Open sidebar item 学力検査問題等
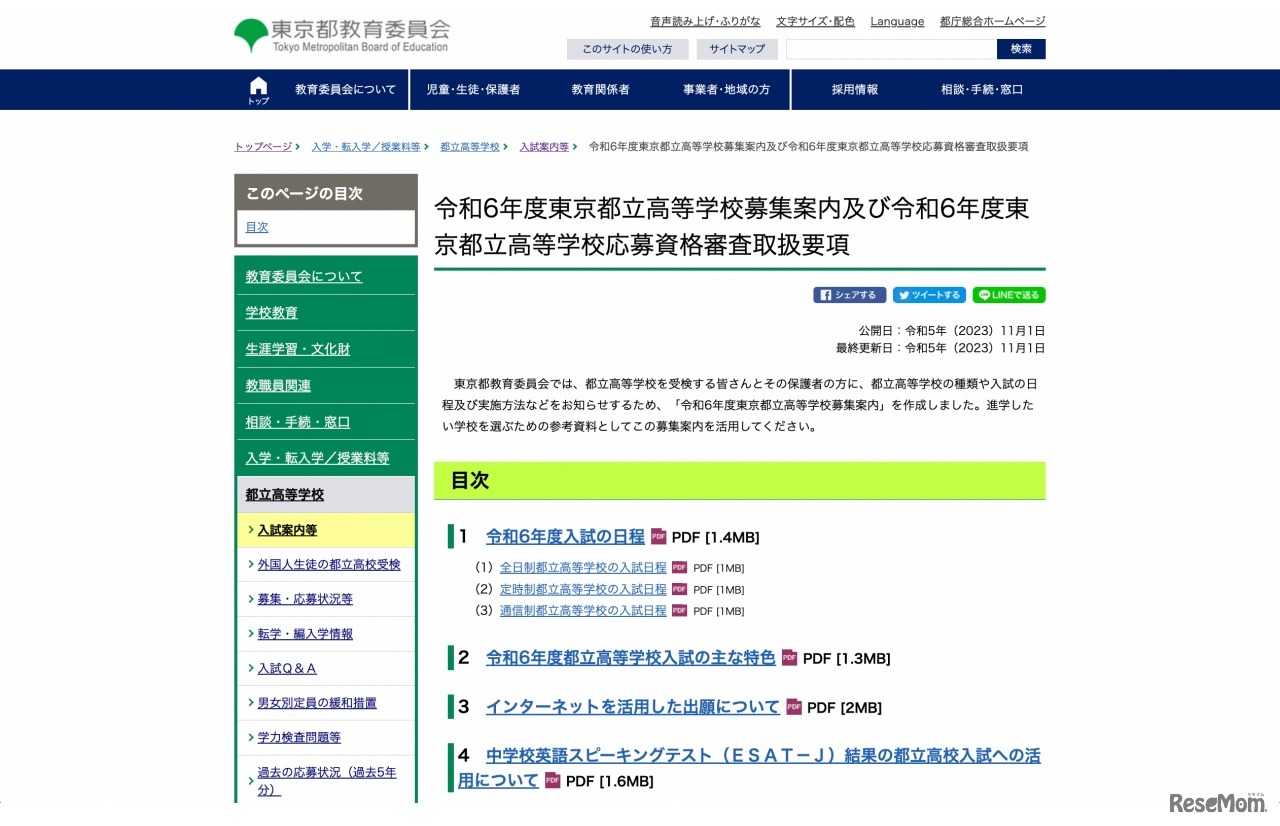This screenshot has height=826, width=1280. click(x=326, y=738)
